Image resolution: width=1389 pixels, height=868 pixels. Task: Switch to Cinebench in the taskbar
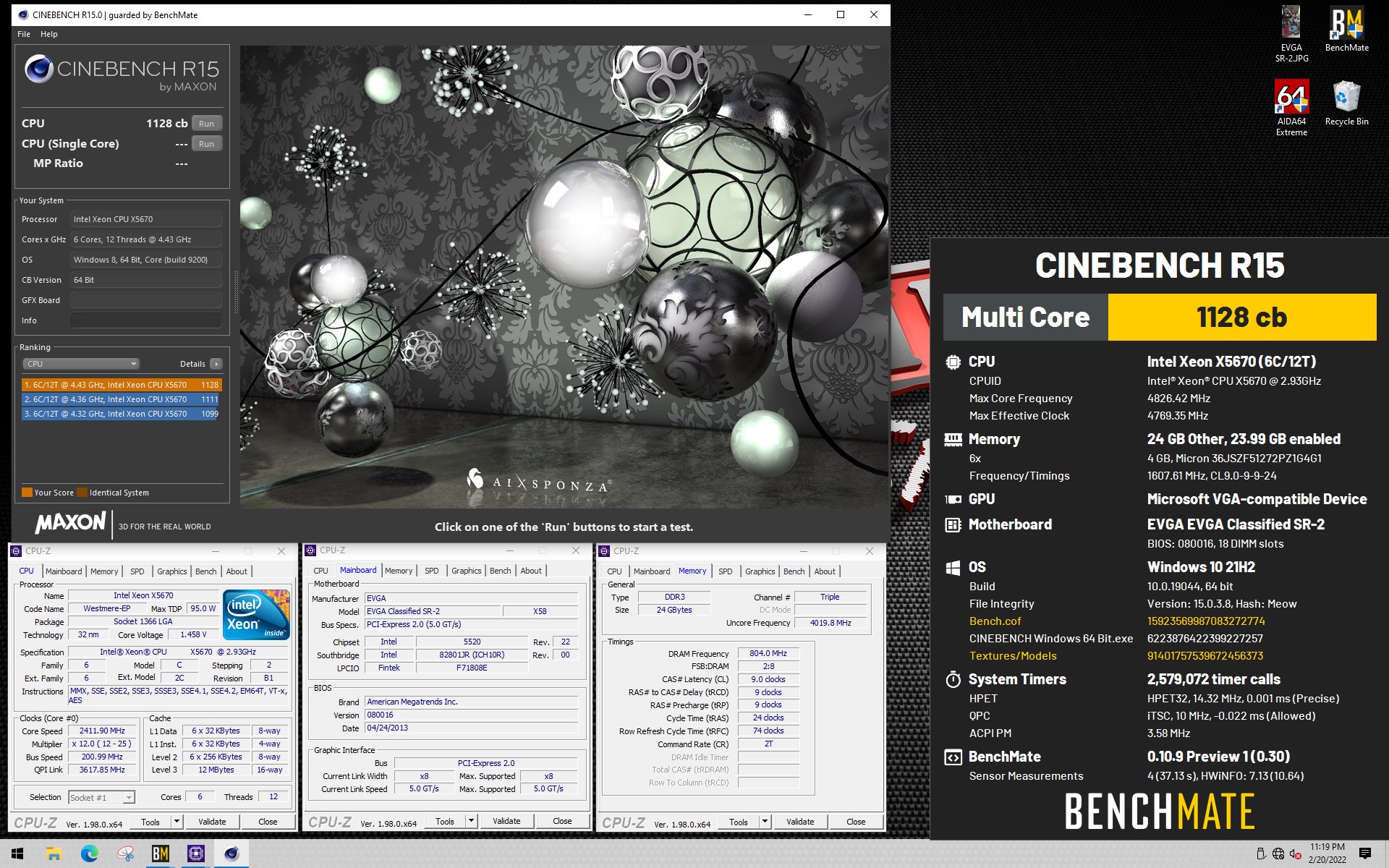[231, 854]
